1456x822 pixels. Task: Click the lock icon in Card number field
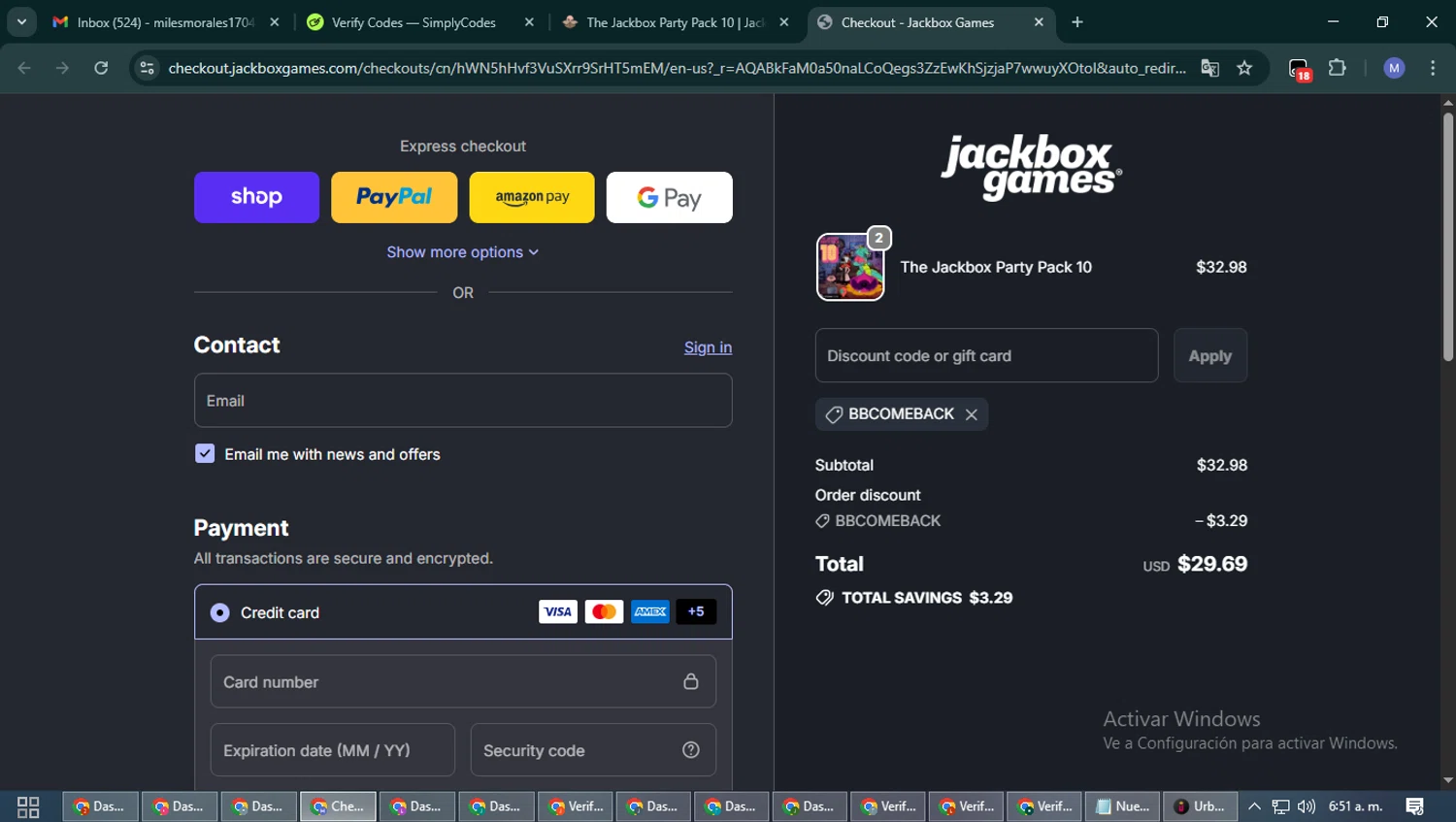tap(691, 681)
